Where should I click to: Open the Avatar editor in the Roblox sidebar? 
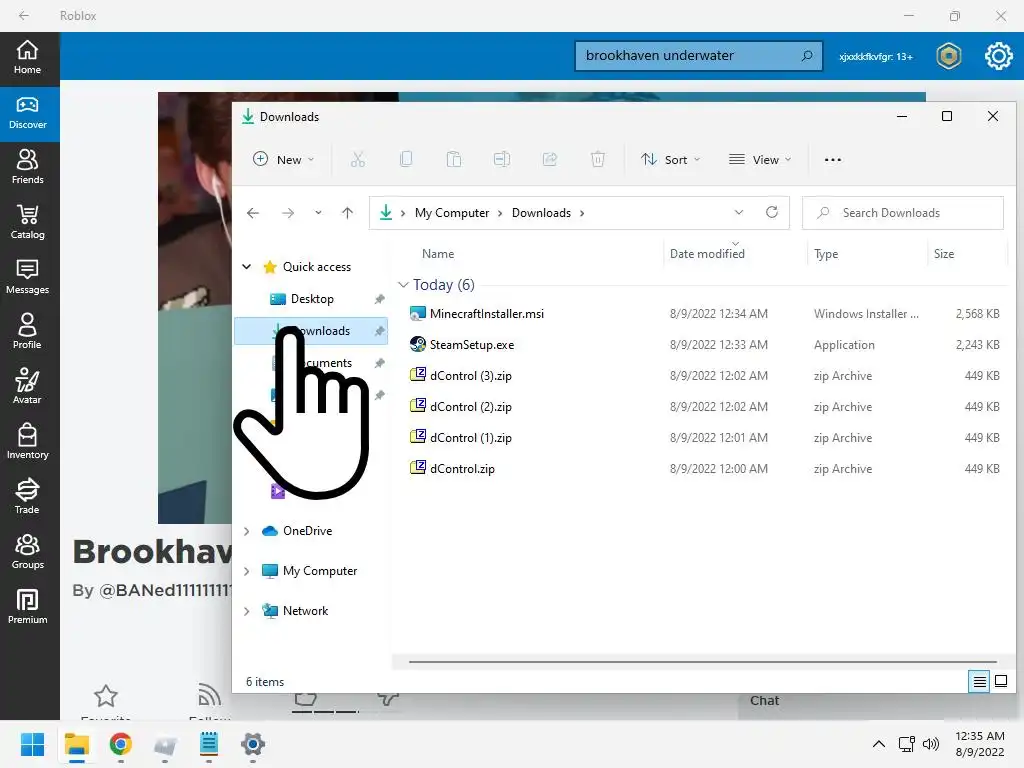point(27,387)
